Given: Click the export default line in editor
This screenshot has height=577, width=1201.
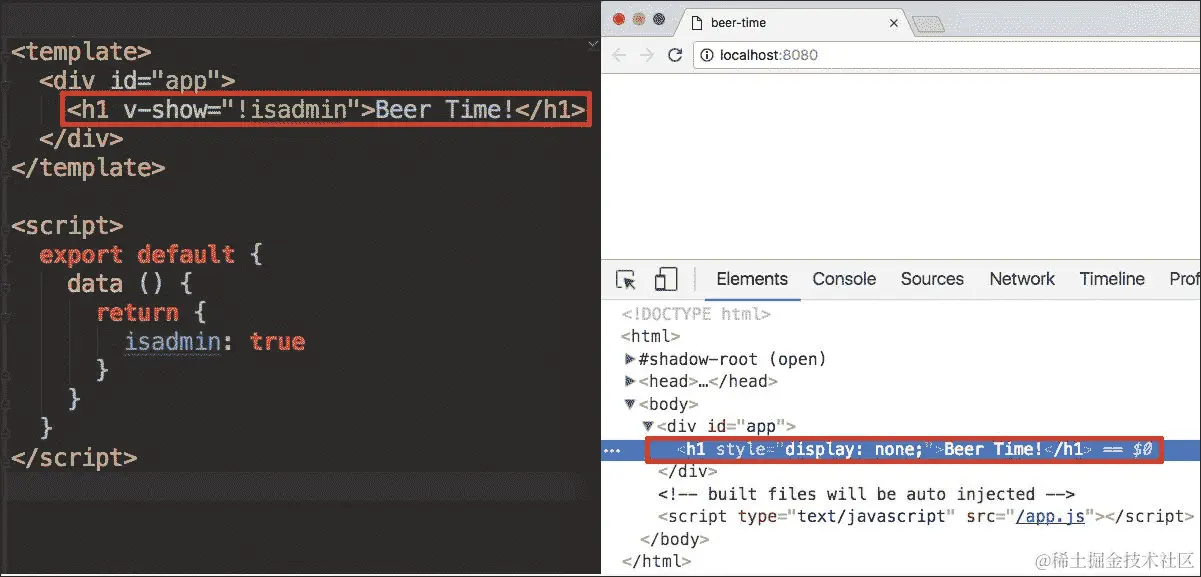Looking at the screenshot, I should point(150,255).
